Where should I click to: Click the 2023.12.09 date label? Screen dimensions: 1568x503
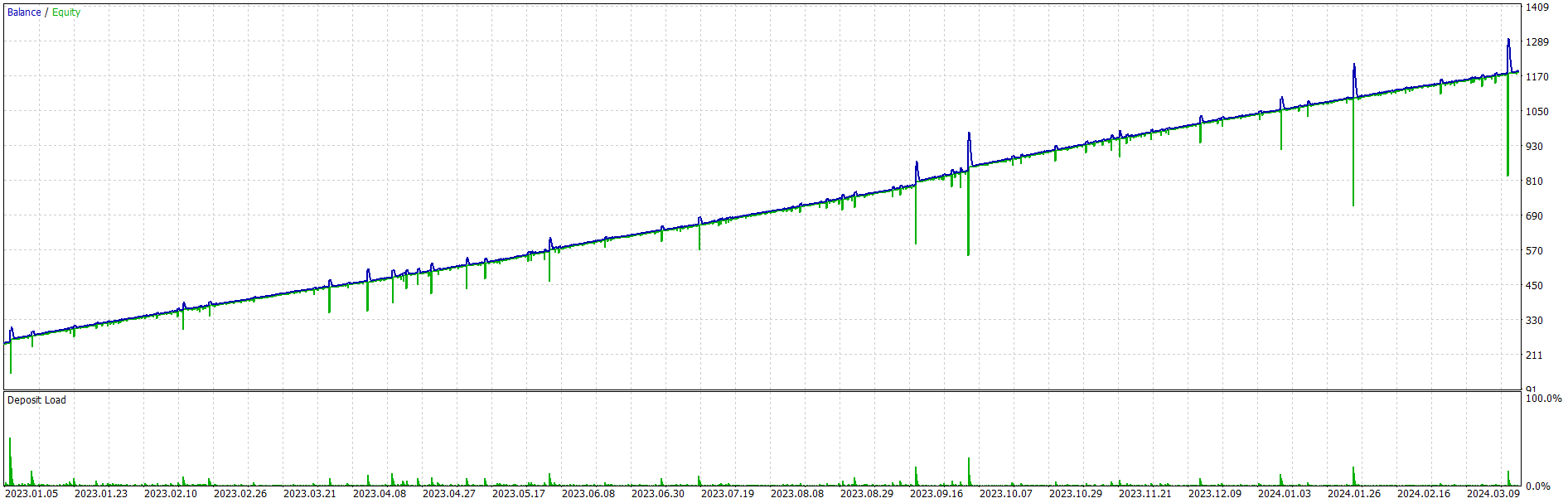pos(1215,494)
